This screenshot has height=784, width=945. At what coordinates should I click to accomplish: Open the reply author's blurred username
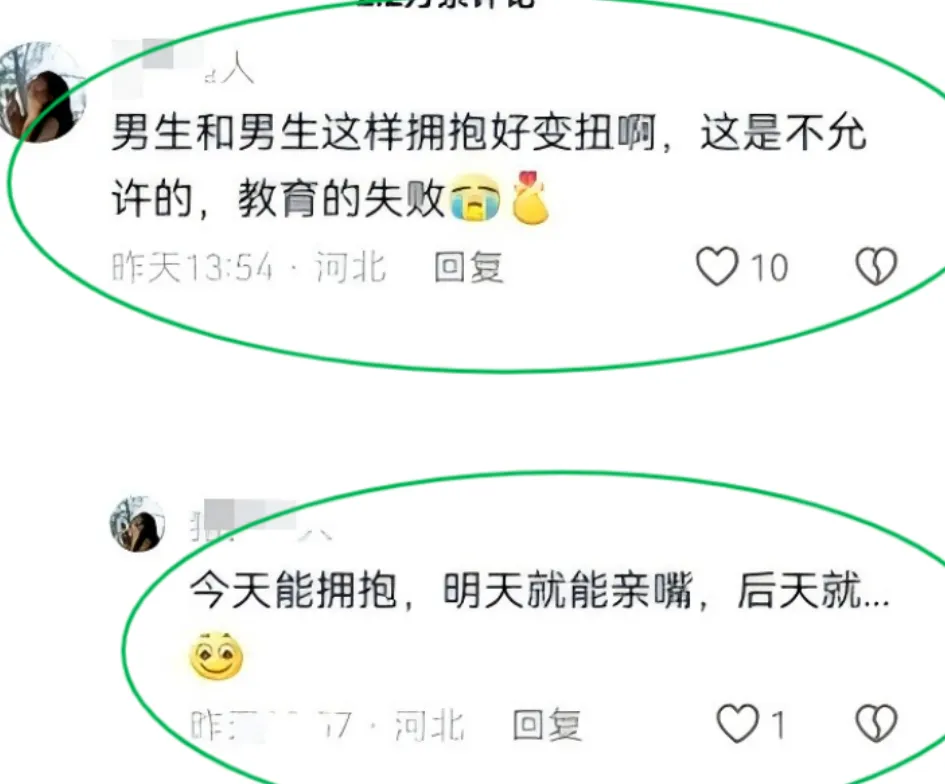pyautogui.click(x=260, y=521)
